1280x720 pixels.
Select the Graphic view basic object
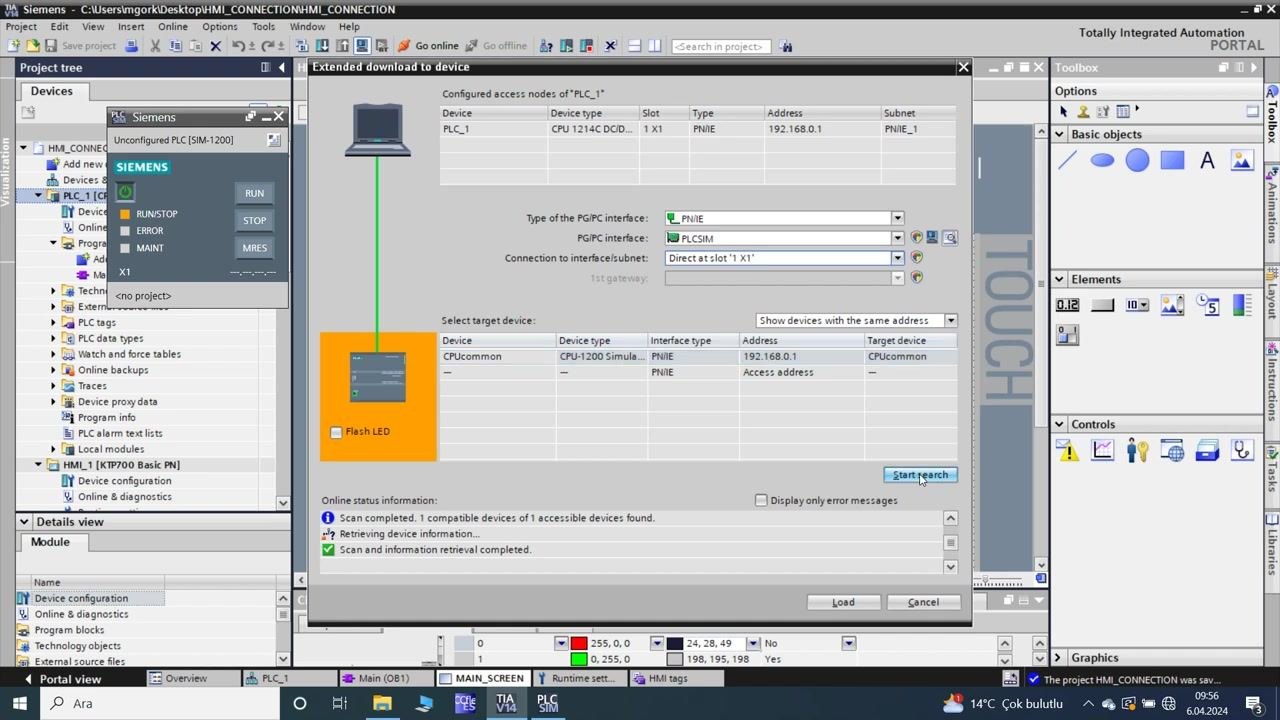[x=1242, y=160]
